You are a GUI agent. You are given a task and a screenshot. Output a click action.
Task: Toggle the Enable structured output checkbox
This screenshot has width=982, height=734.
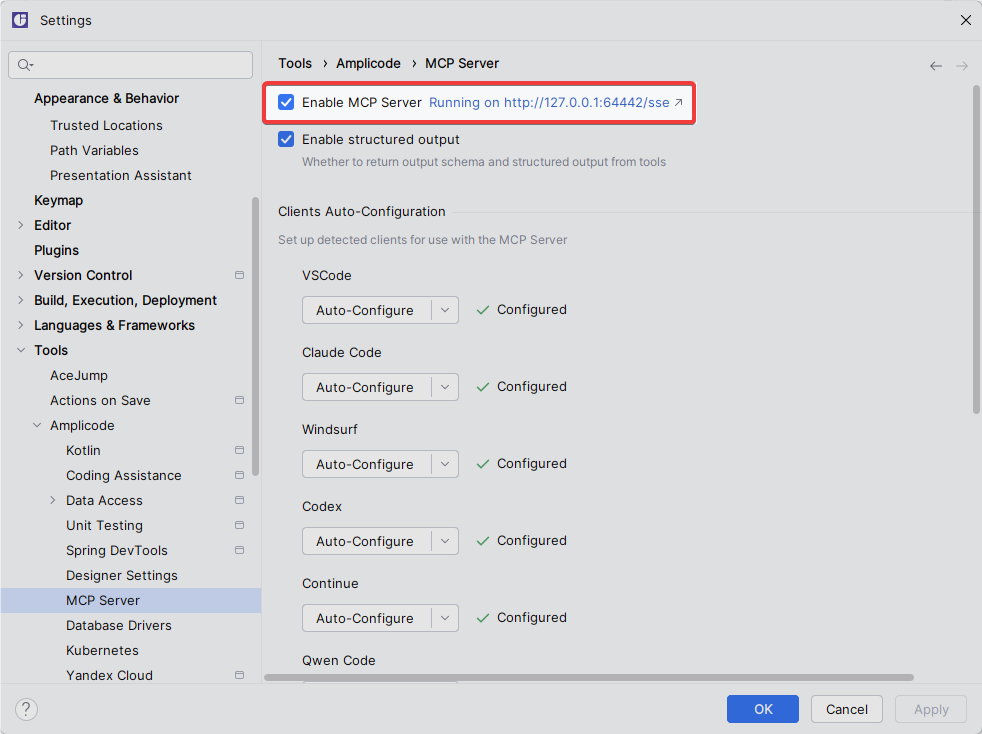(x=286, y=139)
